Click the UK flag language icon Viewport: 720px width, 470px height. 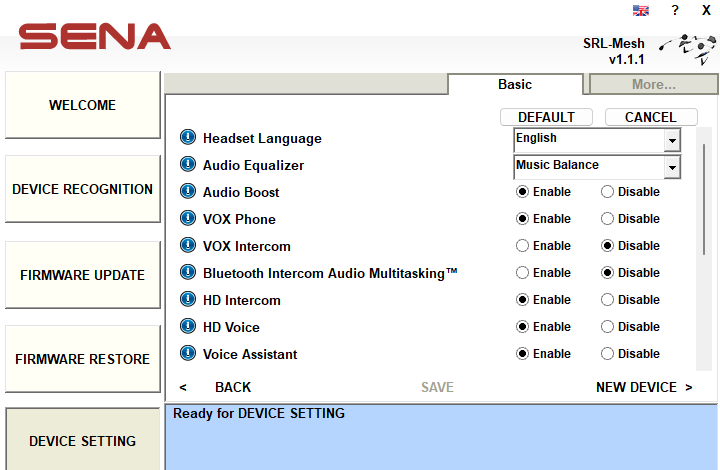pyautogui.click(x=641, y=10)
